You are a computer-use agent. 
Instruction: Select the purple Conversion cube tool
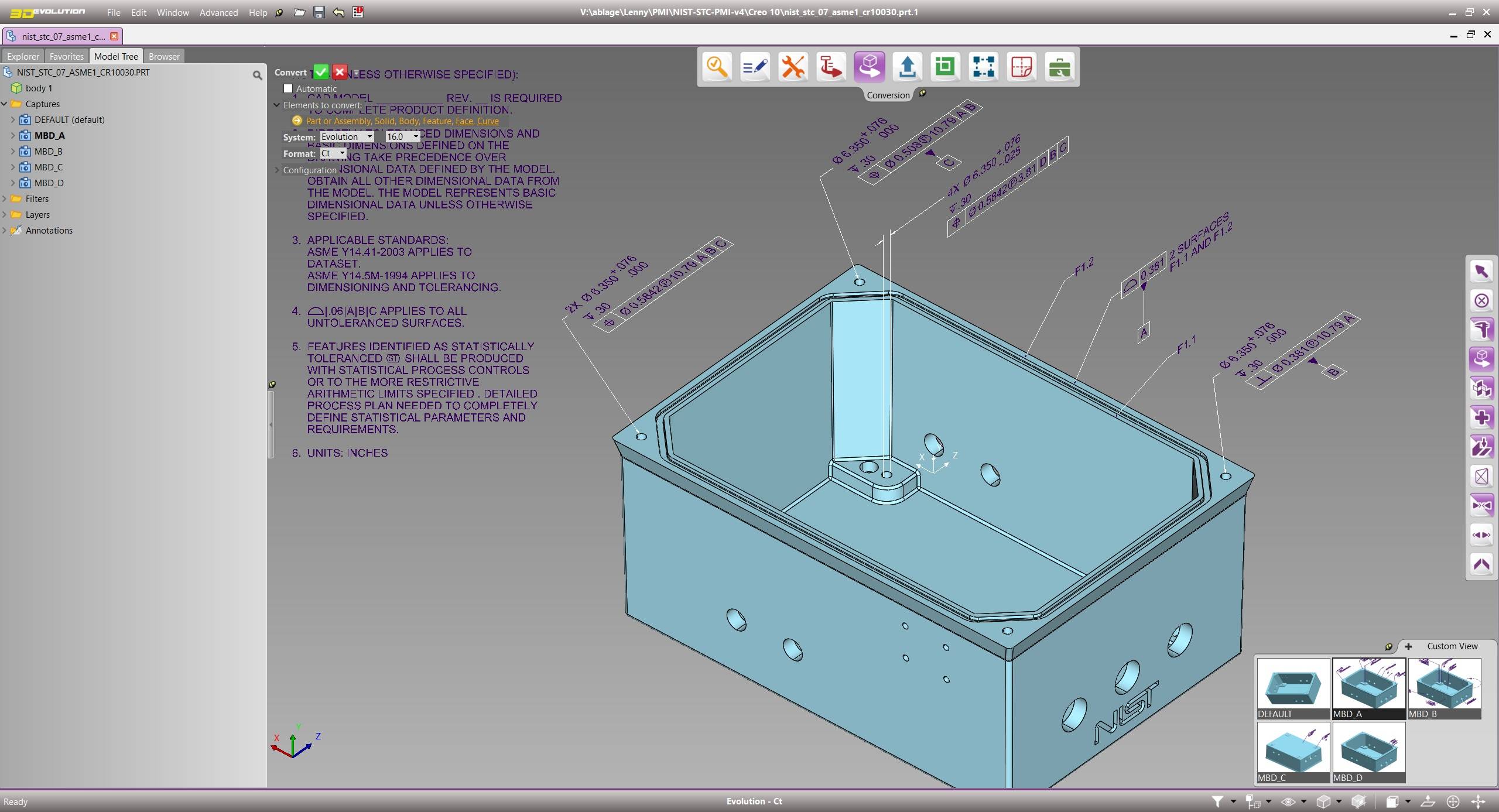pyautogui.click(x=869, y=67)
